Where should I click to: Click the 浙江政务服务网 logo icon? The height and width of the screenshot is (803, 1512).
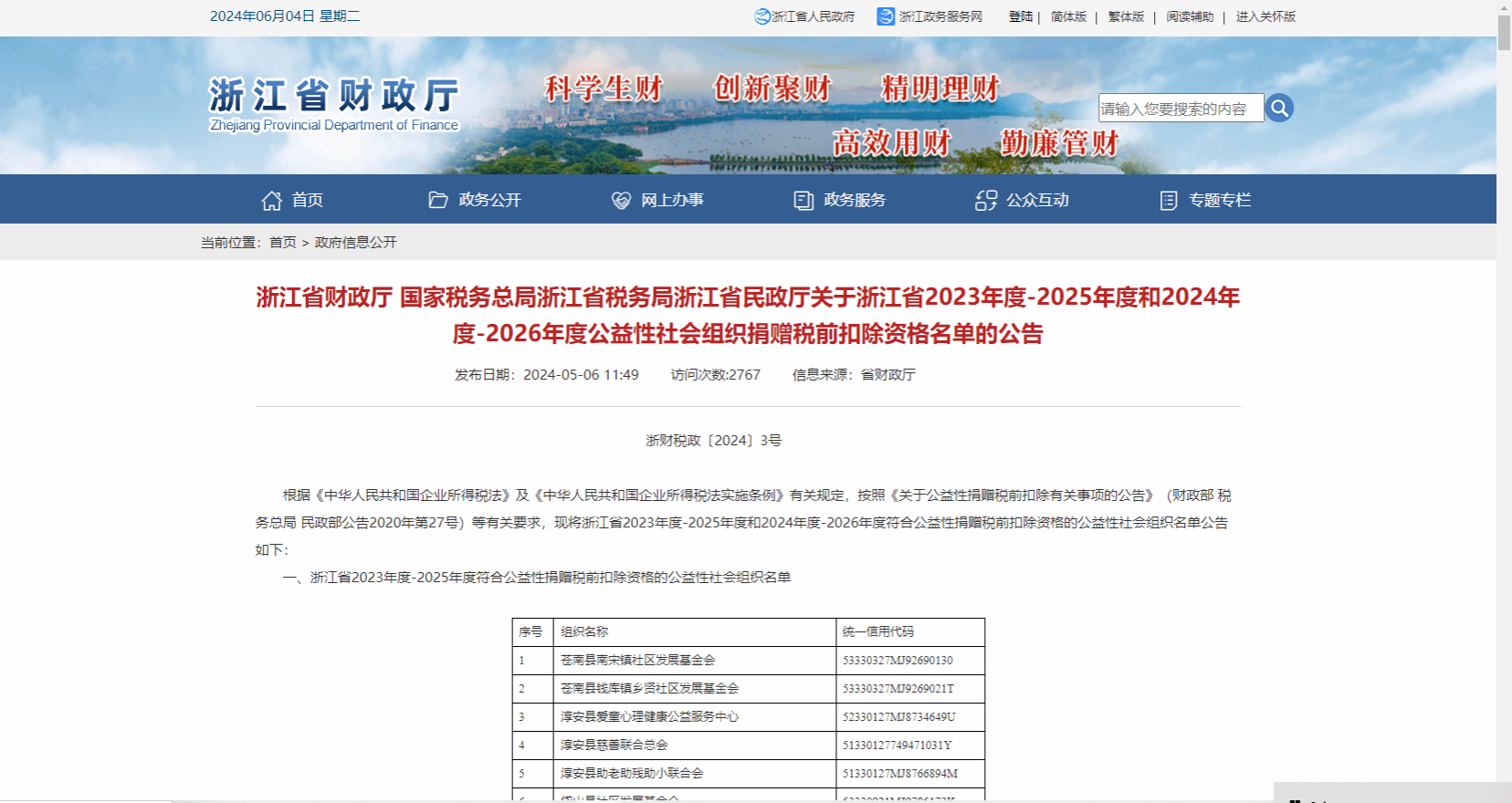pos(886,16)
